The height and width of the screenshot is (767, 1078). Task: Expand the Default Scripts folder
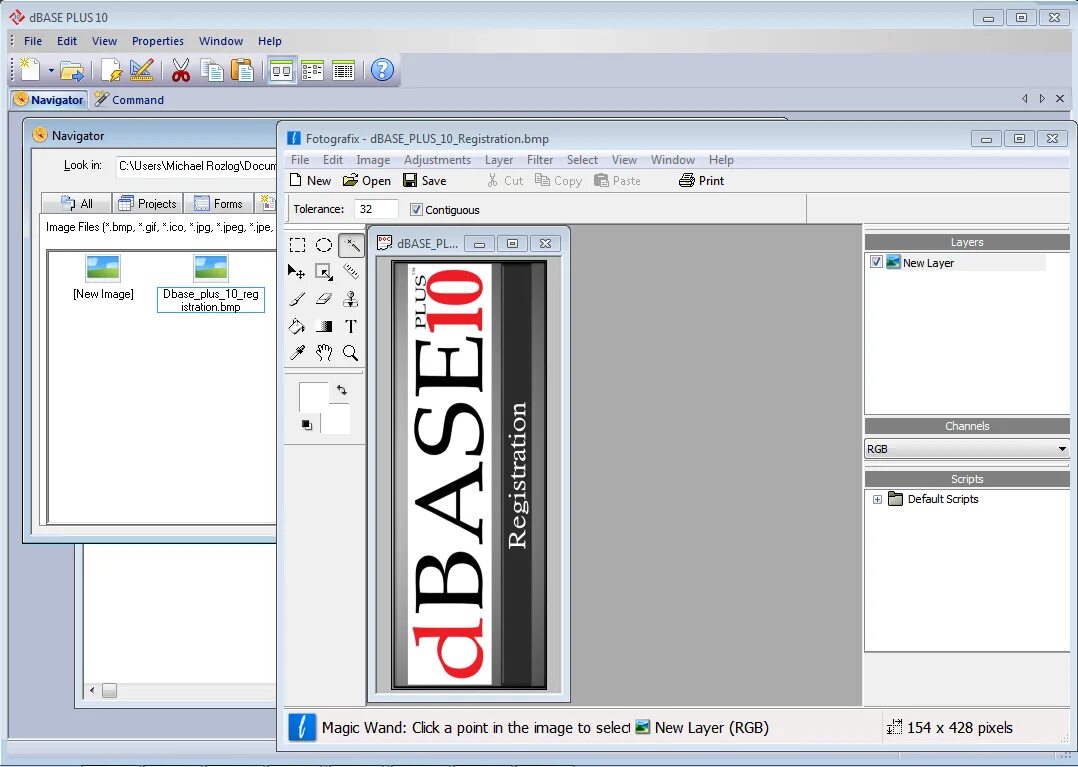click(877, 500)
